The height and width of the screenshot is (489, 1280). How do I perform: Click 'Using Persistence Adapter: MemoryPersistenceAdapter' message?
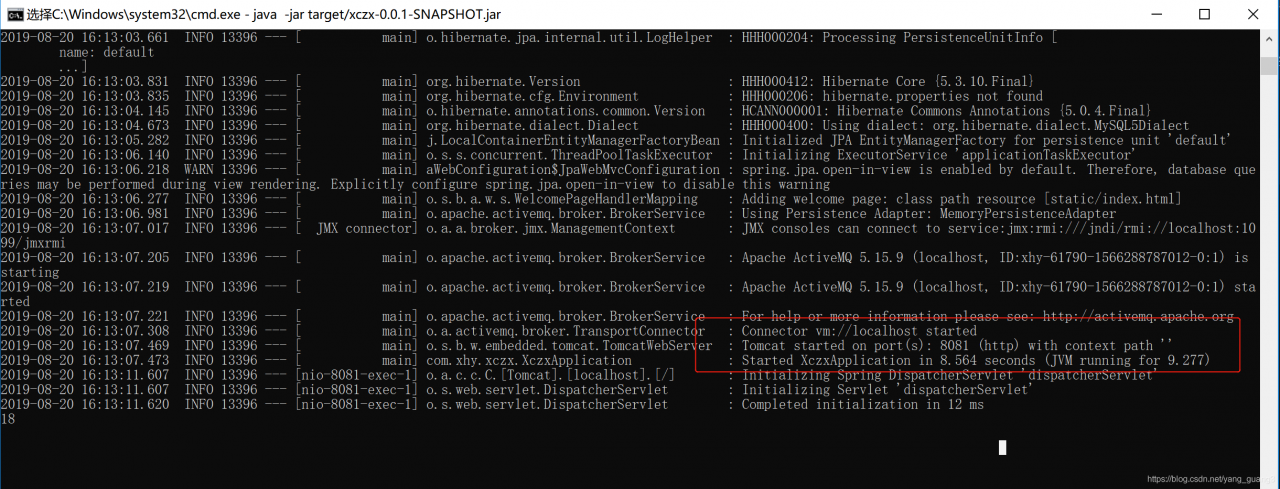pyautogui.click(x=928, y=214)
